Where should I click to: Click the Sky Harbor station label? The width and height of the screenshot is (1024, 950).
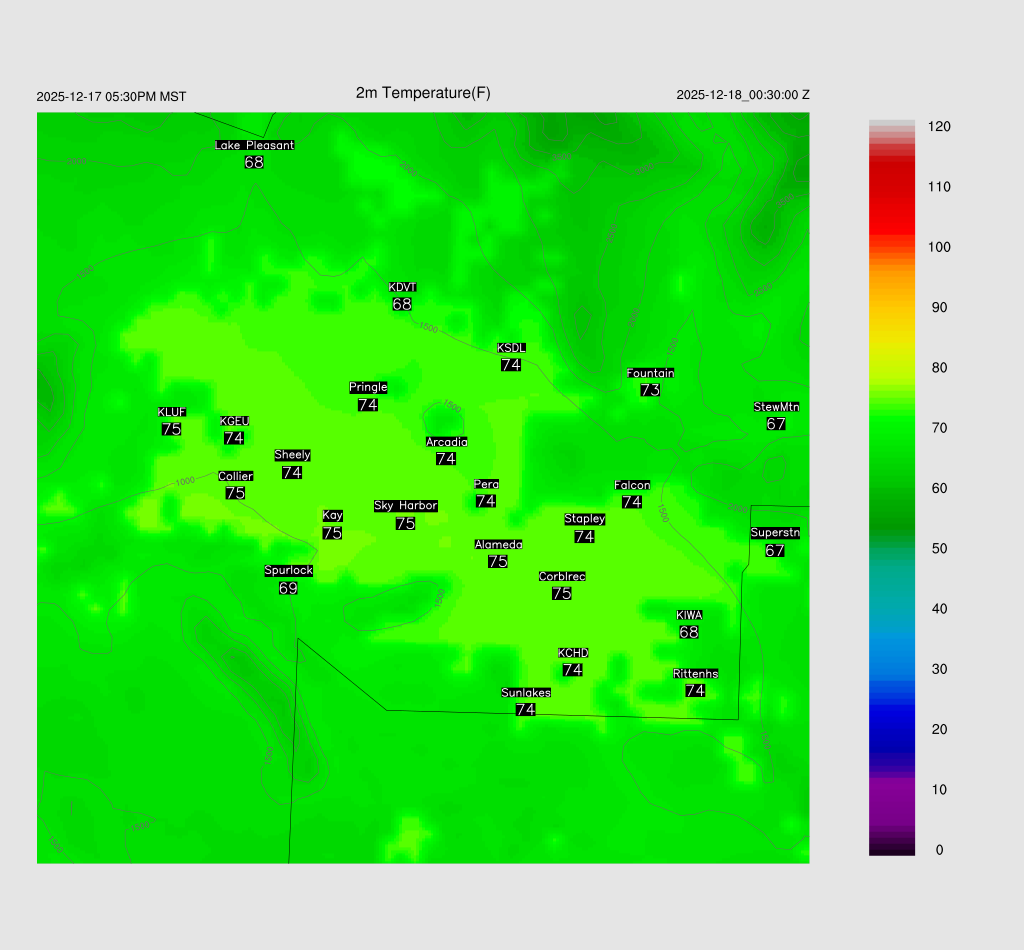[405, 506]
